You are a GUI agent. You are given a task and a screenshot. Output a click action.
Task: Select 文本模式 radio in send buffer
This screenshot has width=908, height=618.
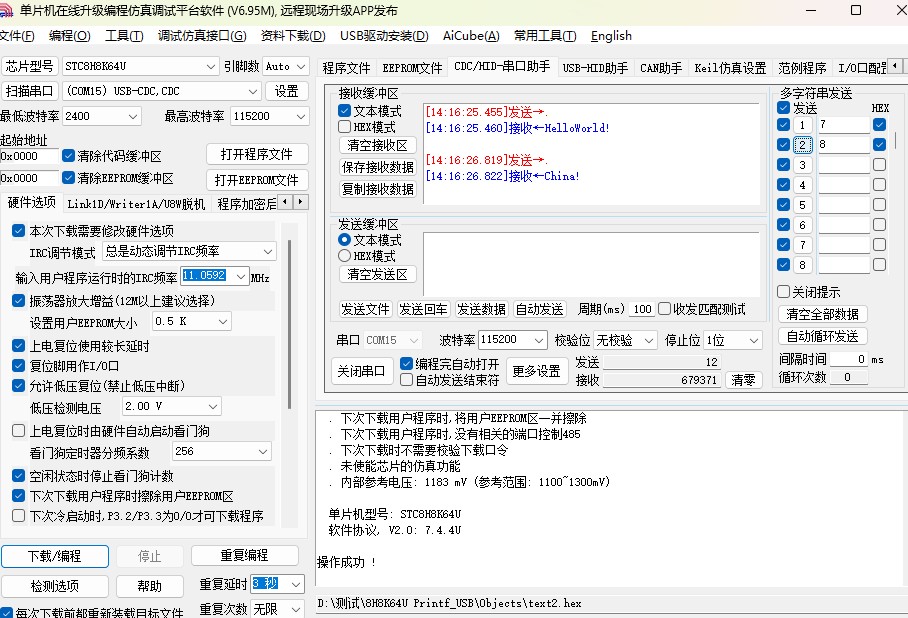point(345,239)
